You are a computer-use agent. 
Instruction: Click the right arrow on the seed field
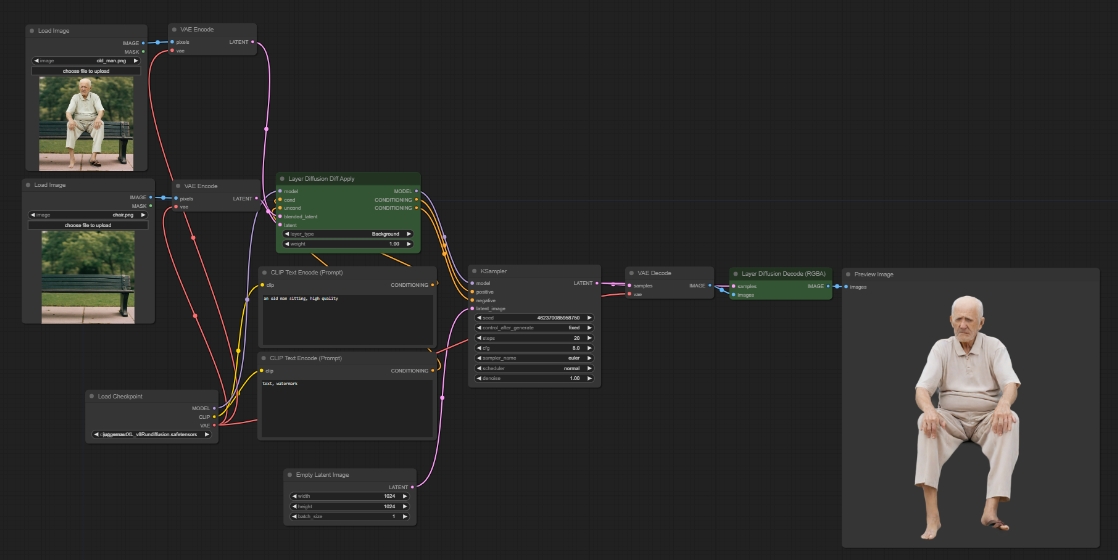(590, 318)
